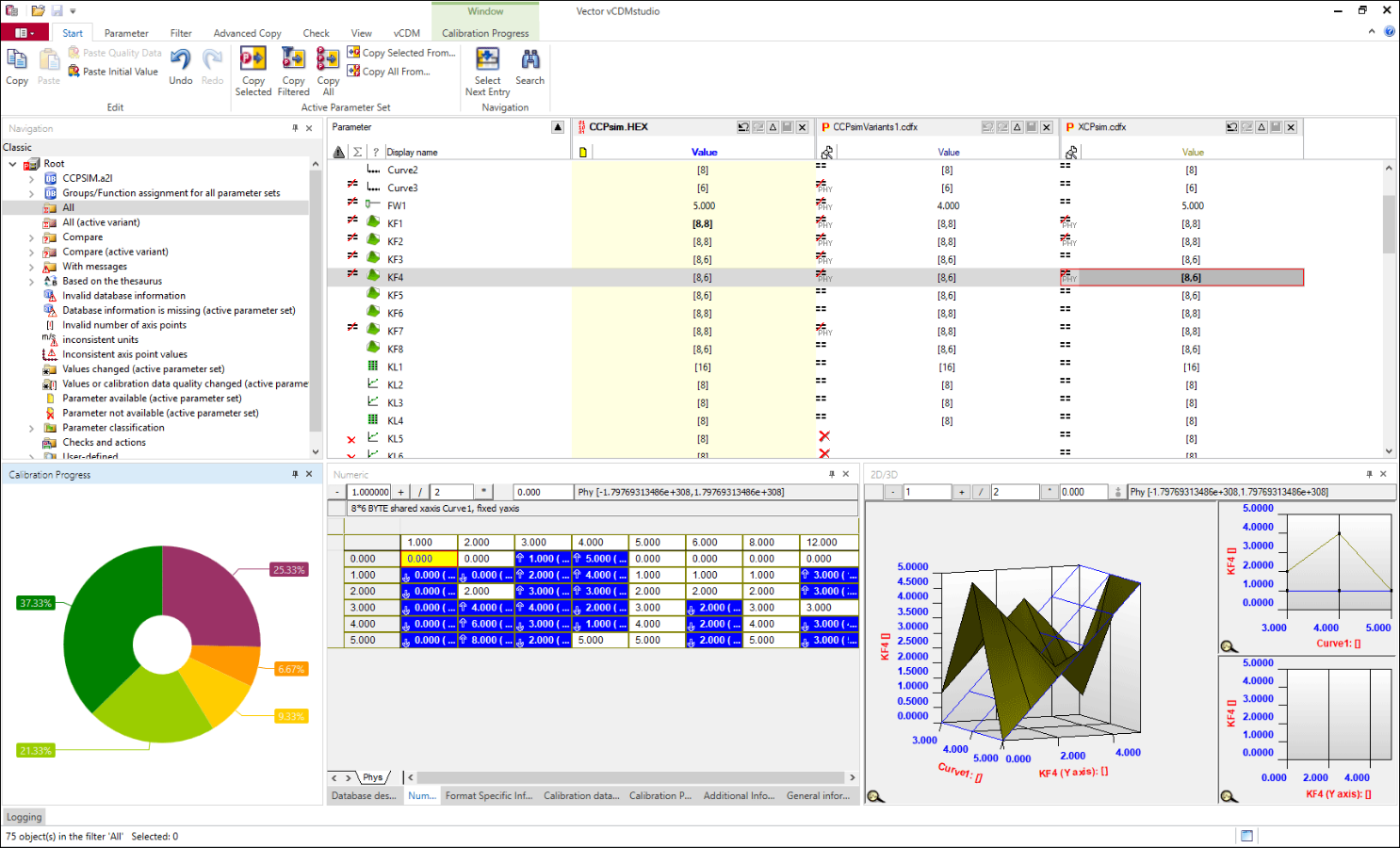Viewport: 1400px width, 848px height.
Task: Click the Copy icon in Edit group
Action: tap(17, 59)
